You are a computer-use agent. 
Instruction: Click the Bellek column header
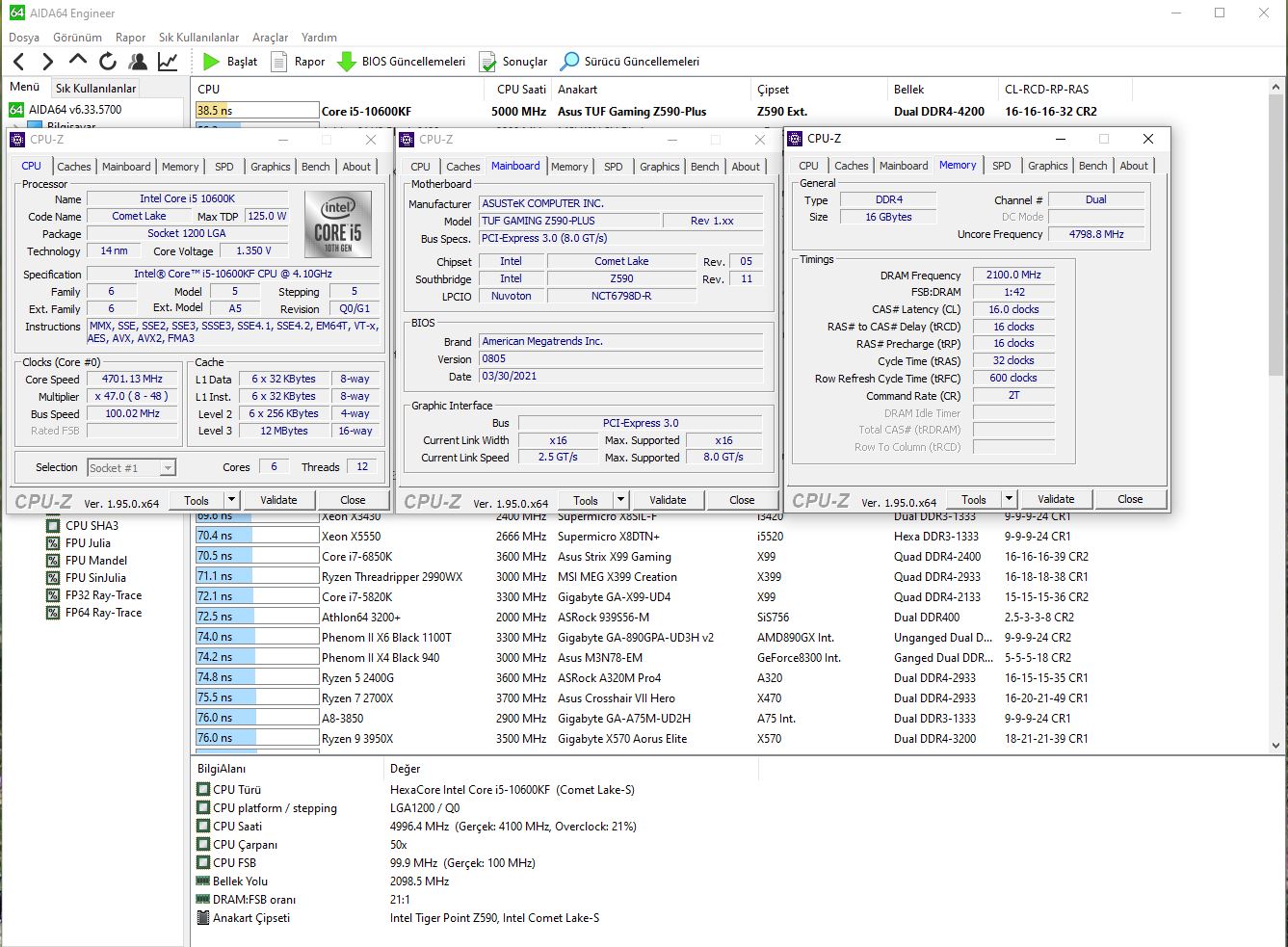click(x=942, y=89)
